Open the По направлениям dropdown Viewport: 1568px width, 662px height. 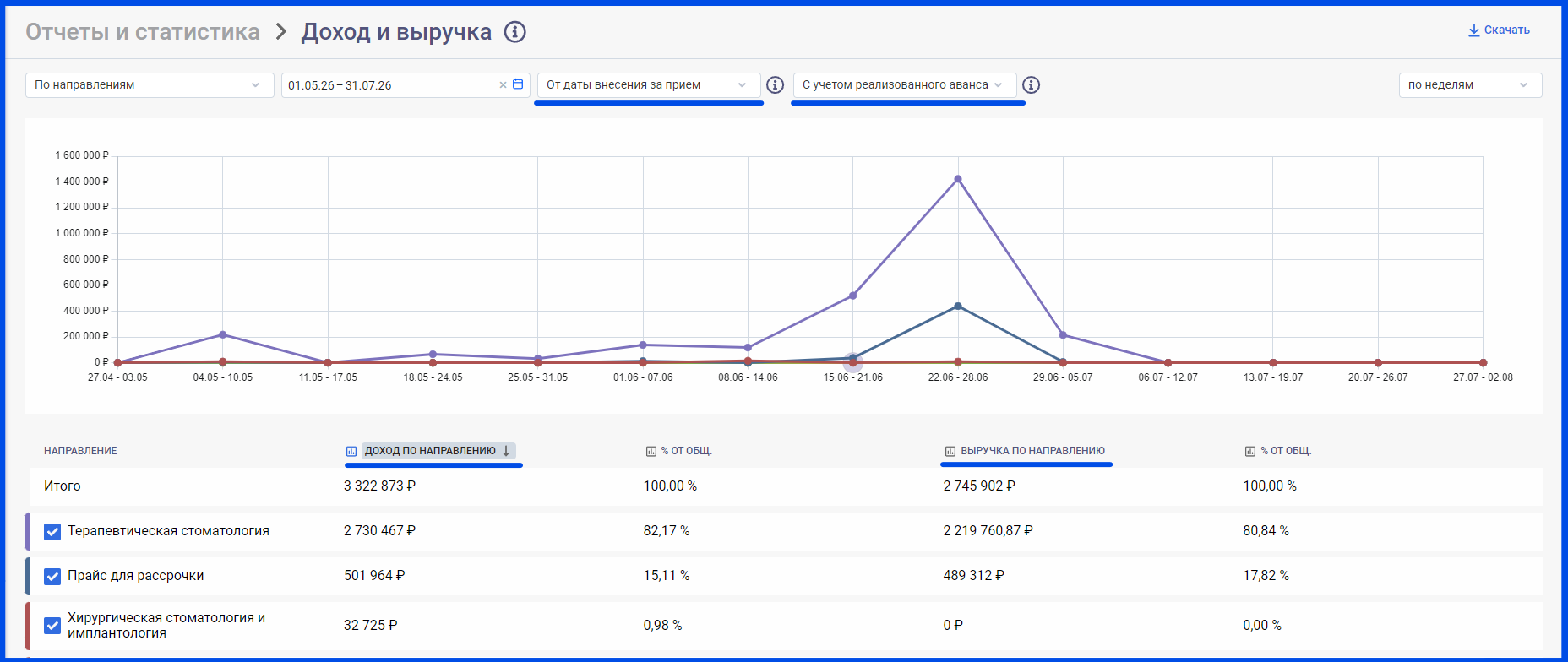[x=150, y=85]
